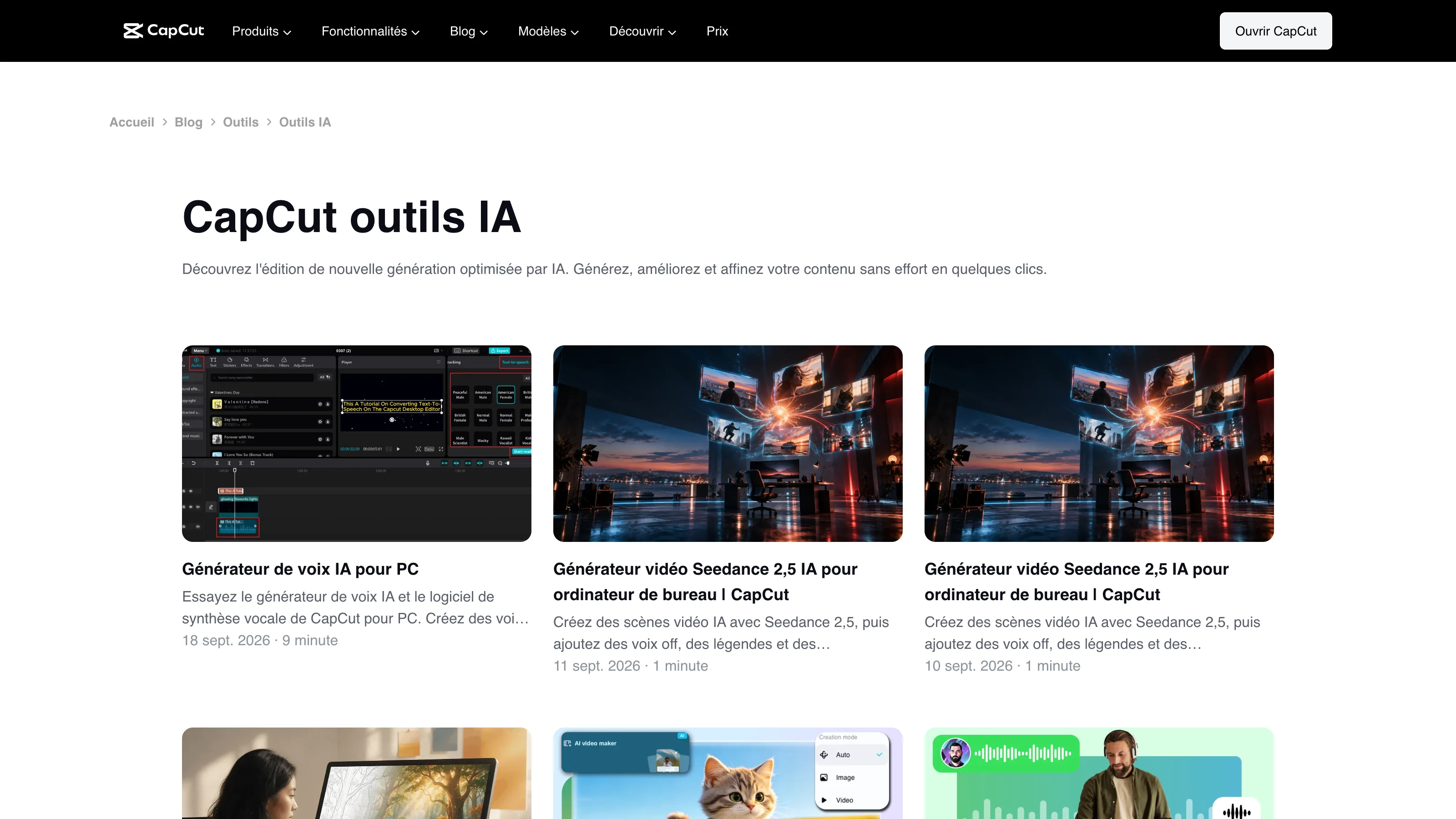
Task: Open the voice waveform man thumbnail
Action: click(x=1099, y=773)
